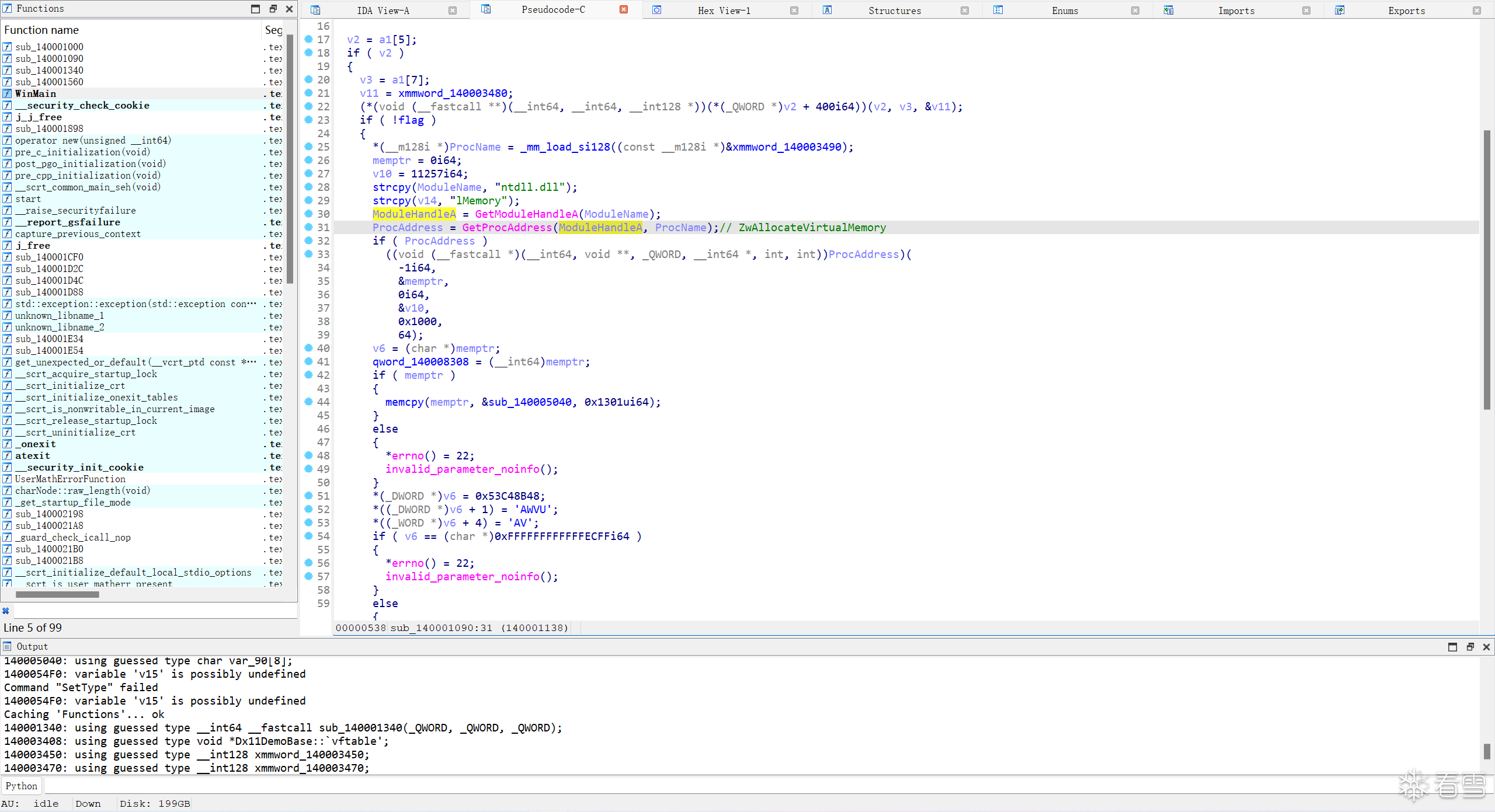Click the Enums tab icon

pos(998,10)
